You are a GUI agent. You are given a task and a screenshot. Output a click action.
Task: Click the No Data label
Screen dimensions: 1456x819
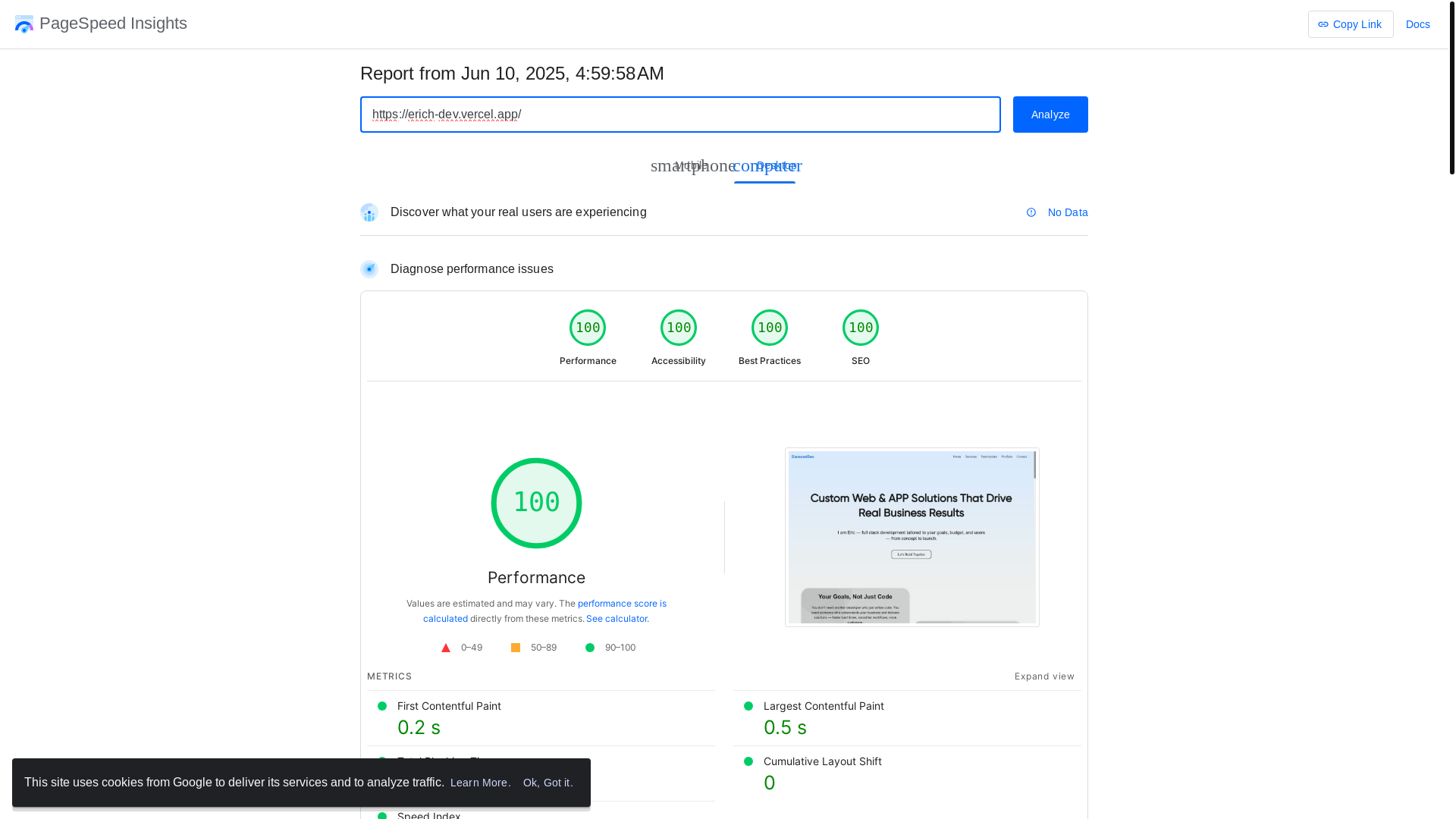1068,212
